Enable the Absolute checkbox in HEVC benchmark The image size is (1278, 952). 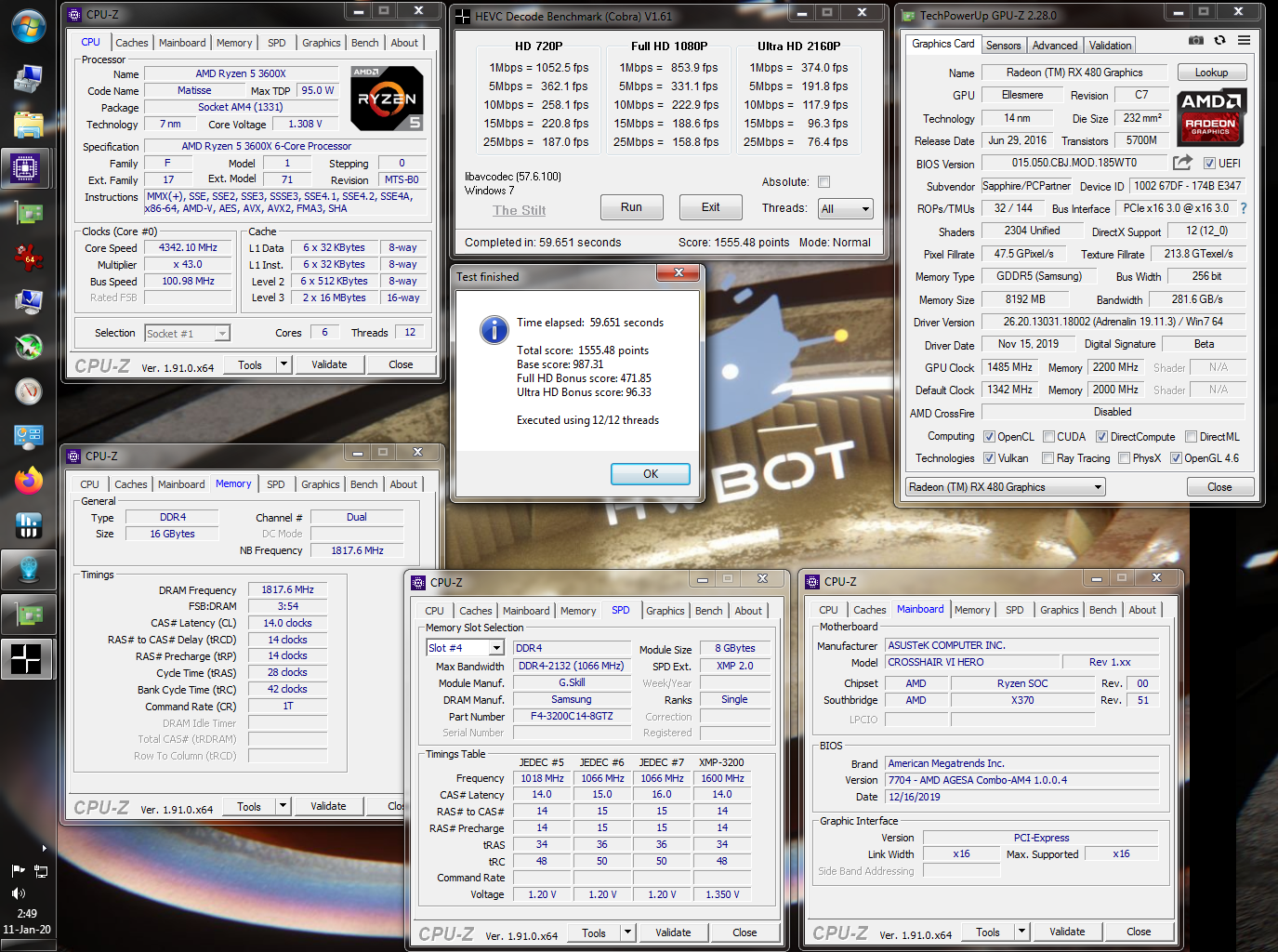click(823, 182)
